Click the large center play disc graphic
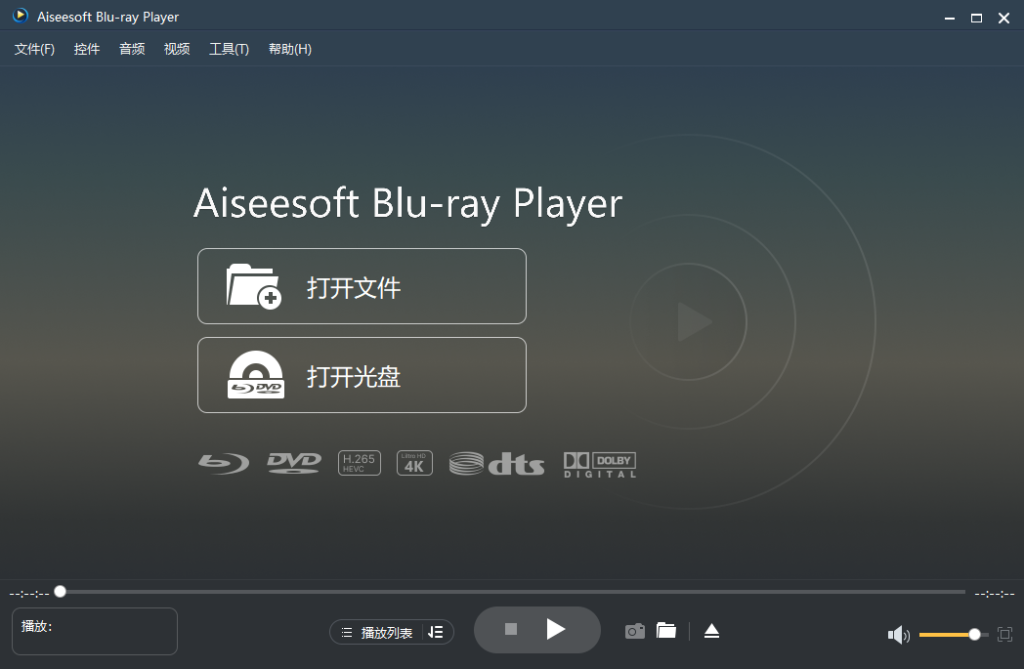This screenshot has height=669, width=1024. [x=688, y=321]
